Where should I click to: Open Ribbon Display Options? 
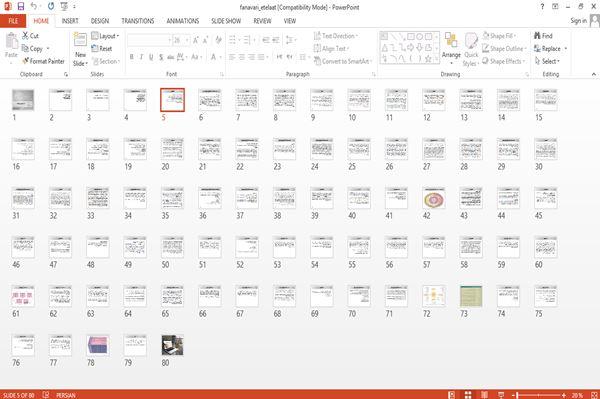555,7
